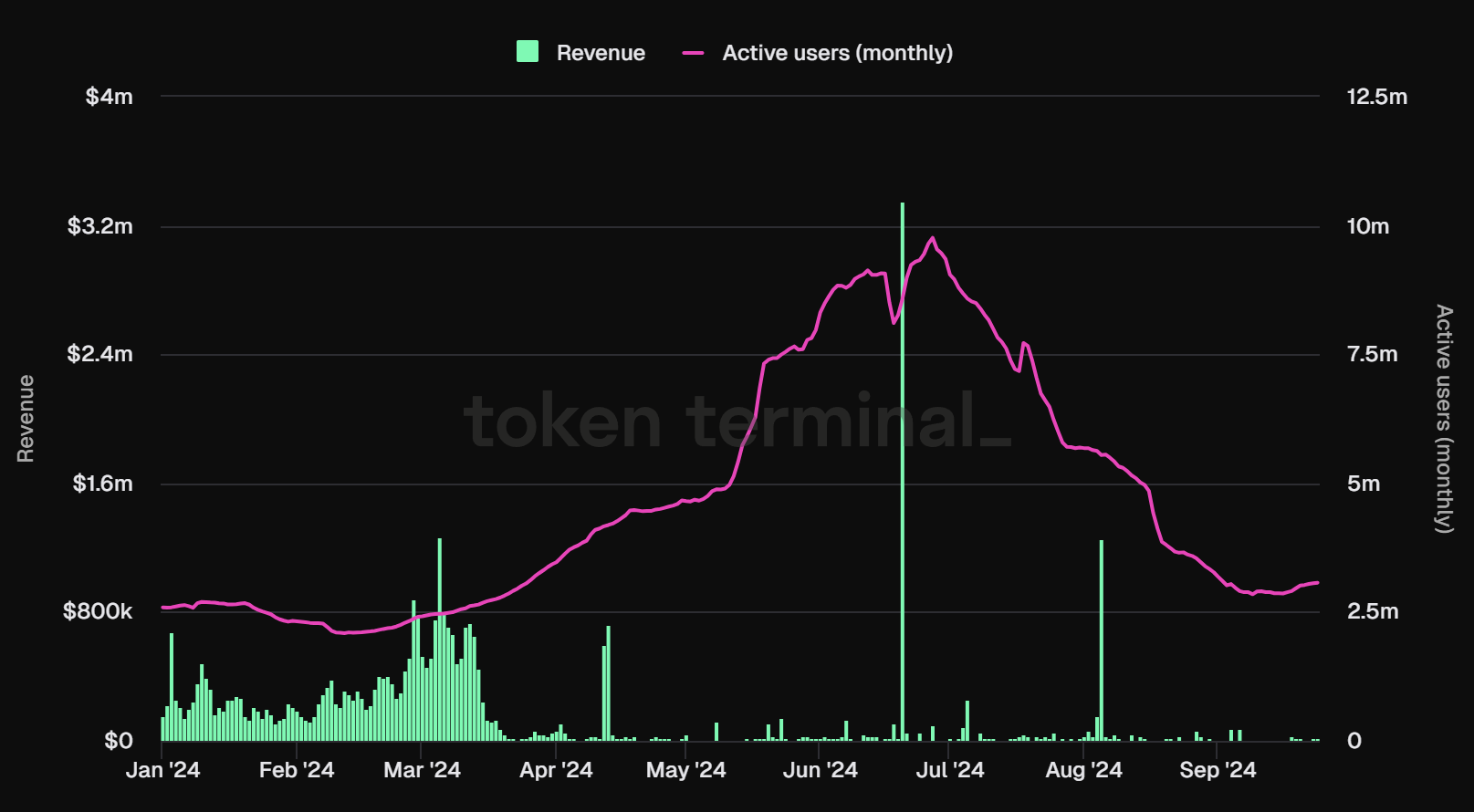Click the $3.2m left axis label
The image size is (1474, 812).
tap(99, 226)
